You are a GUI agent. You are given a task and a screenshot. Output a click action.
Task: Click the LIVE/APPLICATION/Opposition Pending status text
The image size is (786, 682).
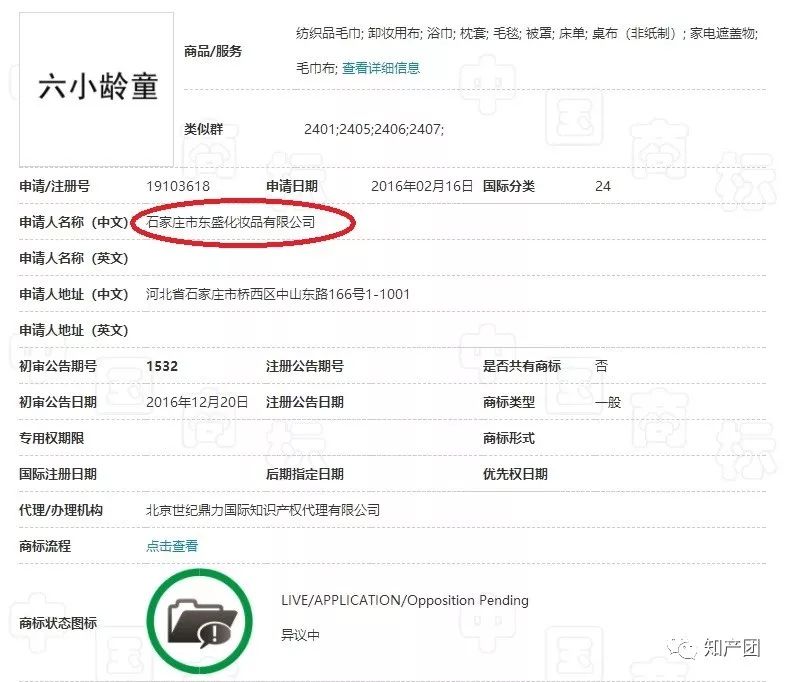405,600
